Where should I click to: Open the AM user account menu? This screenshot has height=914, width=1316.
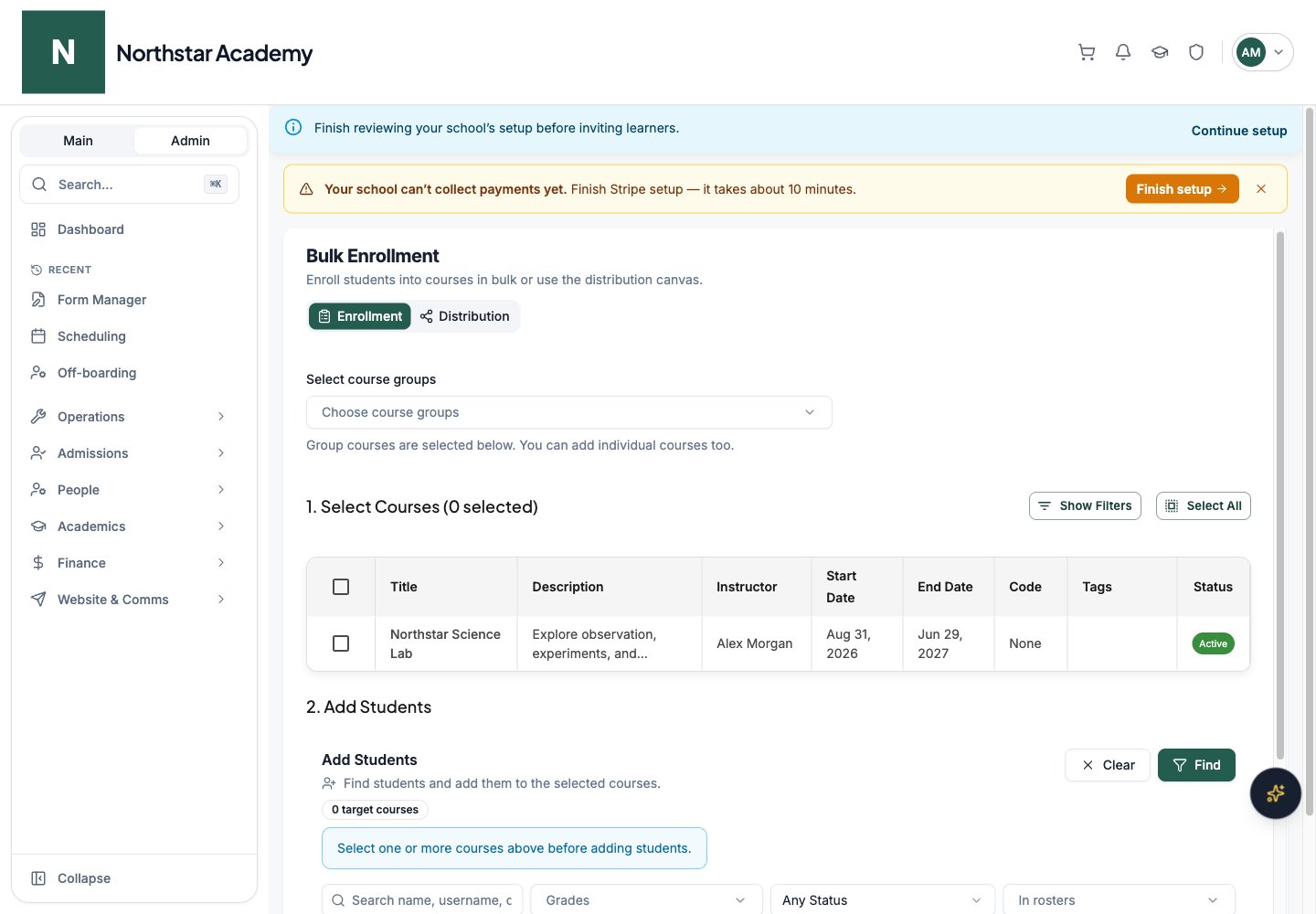[x=1262, y=52]
